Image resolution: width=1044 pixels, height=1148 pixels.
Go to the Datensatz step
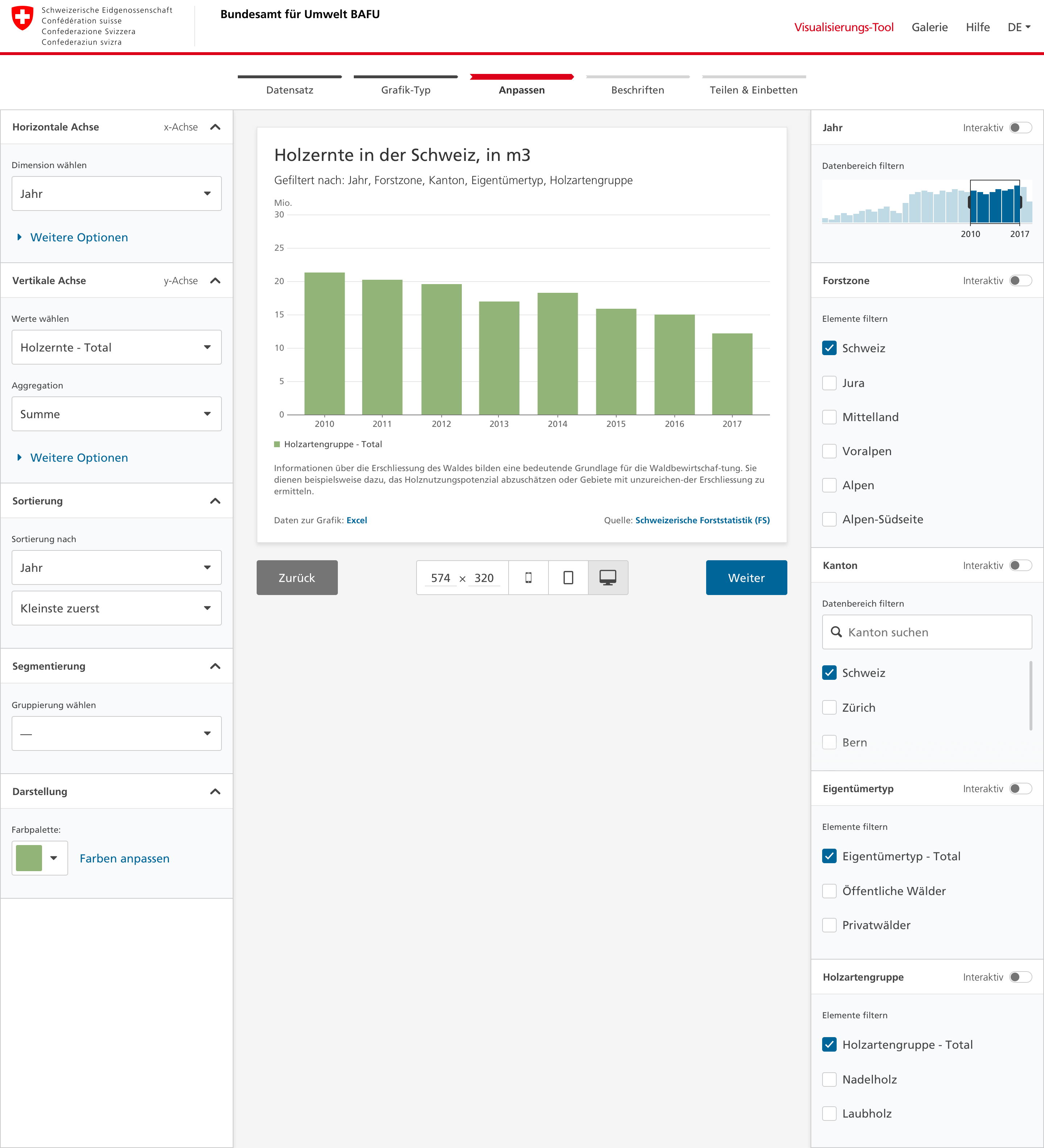click(289, 86)
